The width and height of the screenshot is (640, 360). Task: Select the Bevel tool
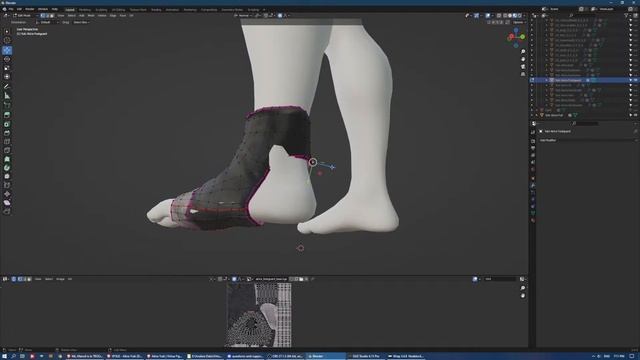point(7,133)
